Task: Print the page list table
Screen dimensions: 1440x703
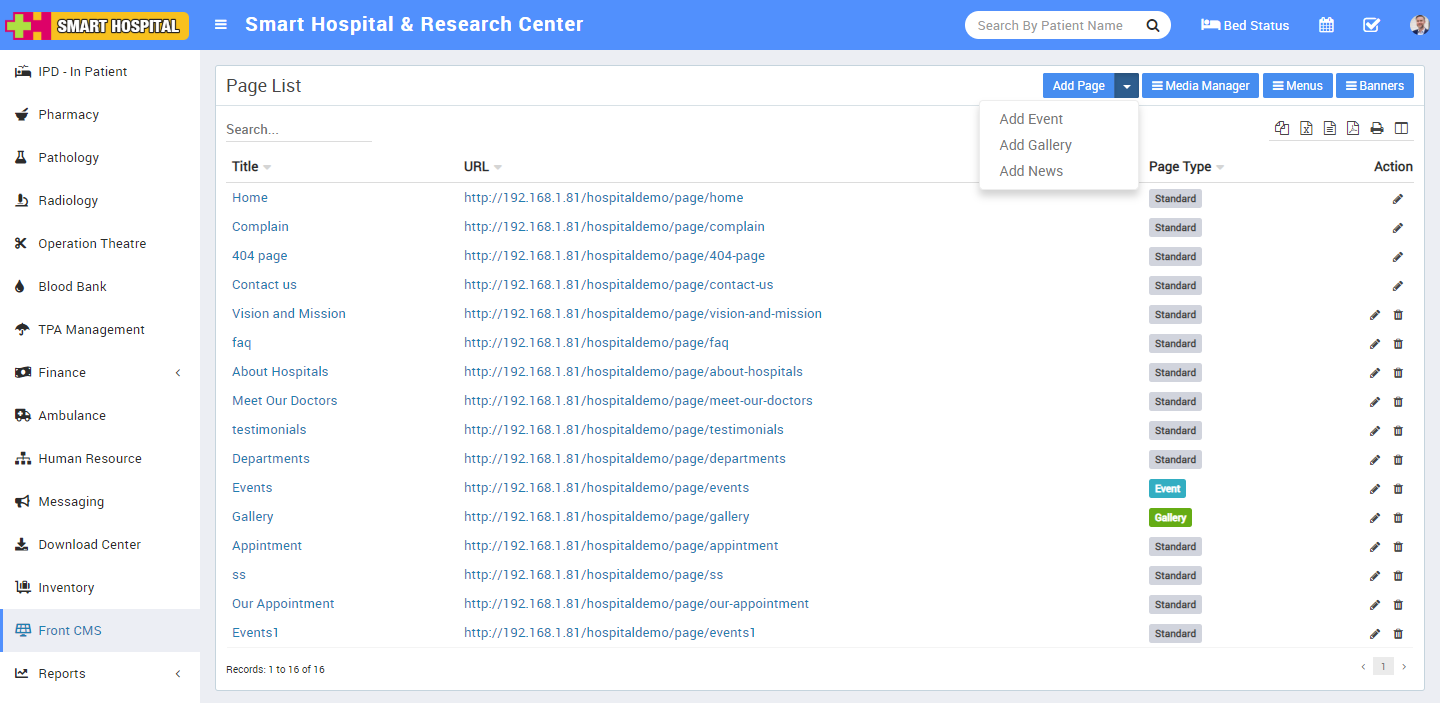Action: coord(1377,128)
